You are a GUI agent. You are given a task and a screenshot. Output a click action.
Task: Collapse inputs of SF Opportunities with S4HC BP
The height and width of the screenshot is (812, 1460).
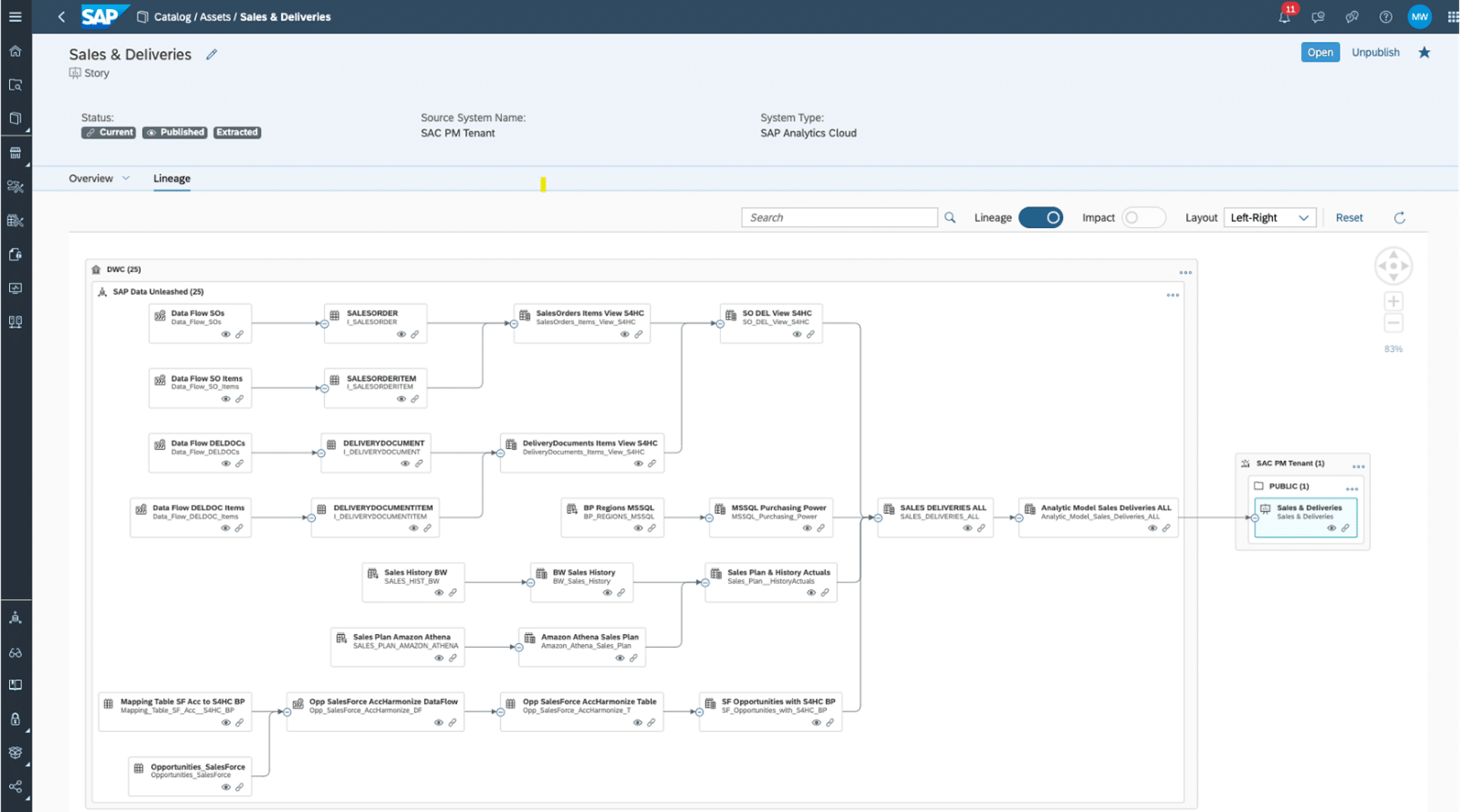click(700, 712)
